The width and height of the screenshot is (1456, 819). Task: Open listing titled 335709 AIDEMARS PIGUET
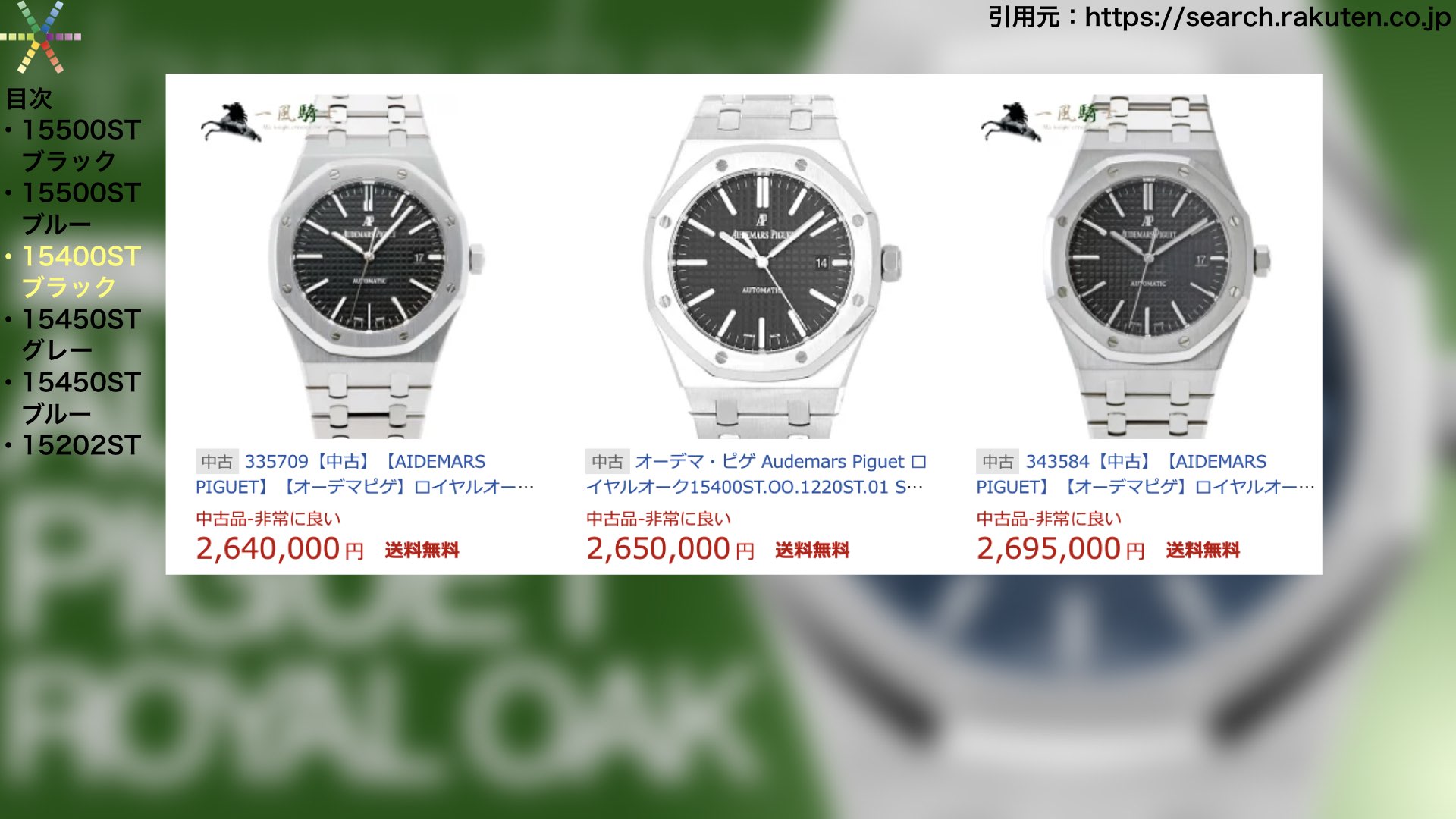coord(366,474)
